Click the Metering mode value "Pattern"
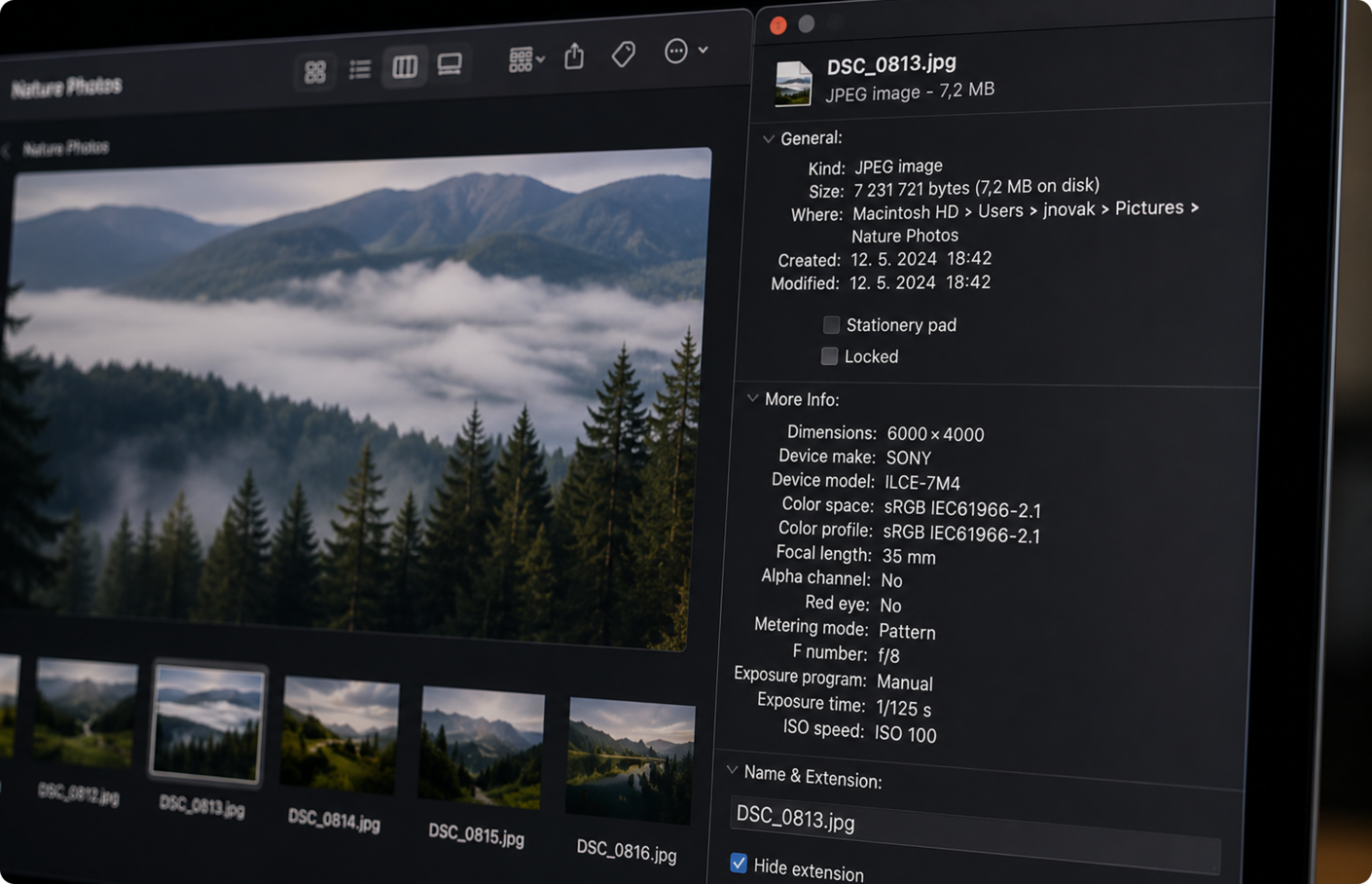The width and height of the screenshot is (1372, 884). pos(907,632)
